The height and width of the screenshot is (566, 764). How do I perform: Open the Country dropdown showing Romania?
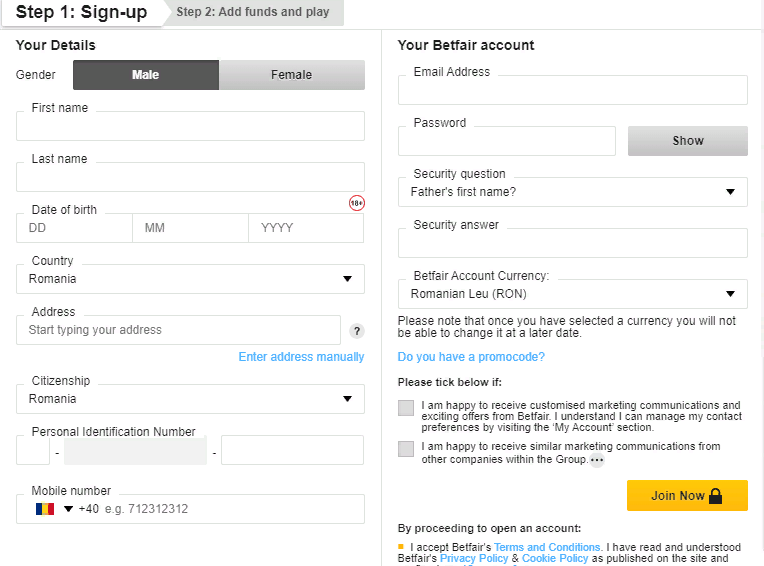pyautogui.click(x=190, y=279)
